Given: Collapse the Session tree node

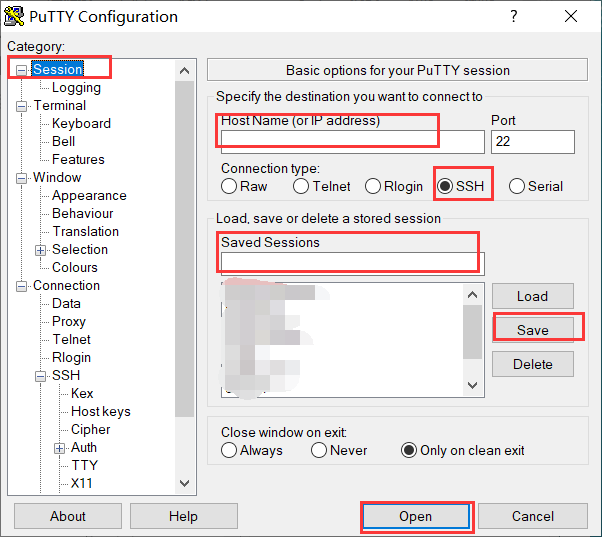Looking at the screenshot, I should (22, 70).
